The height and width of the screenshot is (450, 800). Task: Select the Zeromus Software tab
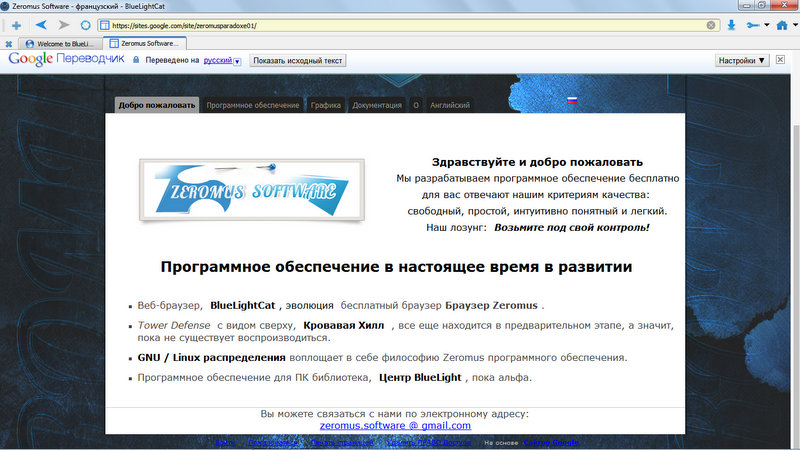point(144,43)
